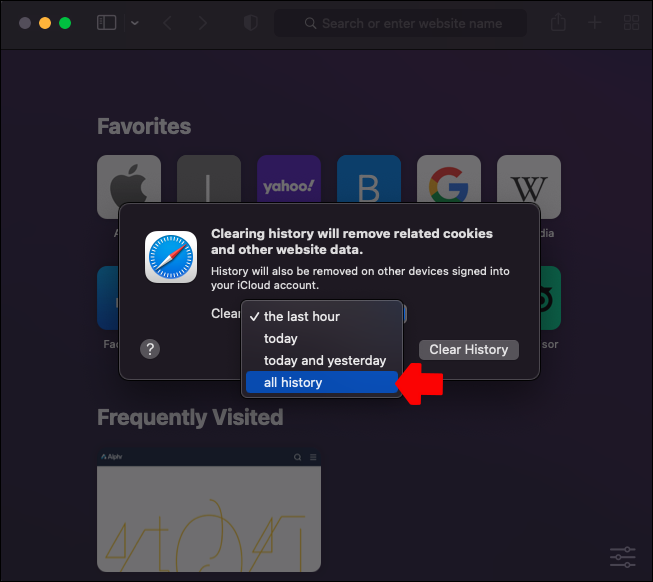Open the Google favorite tile
653x582 pixels.
coord(449,179)
